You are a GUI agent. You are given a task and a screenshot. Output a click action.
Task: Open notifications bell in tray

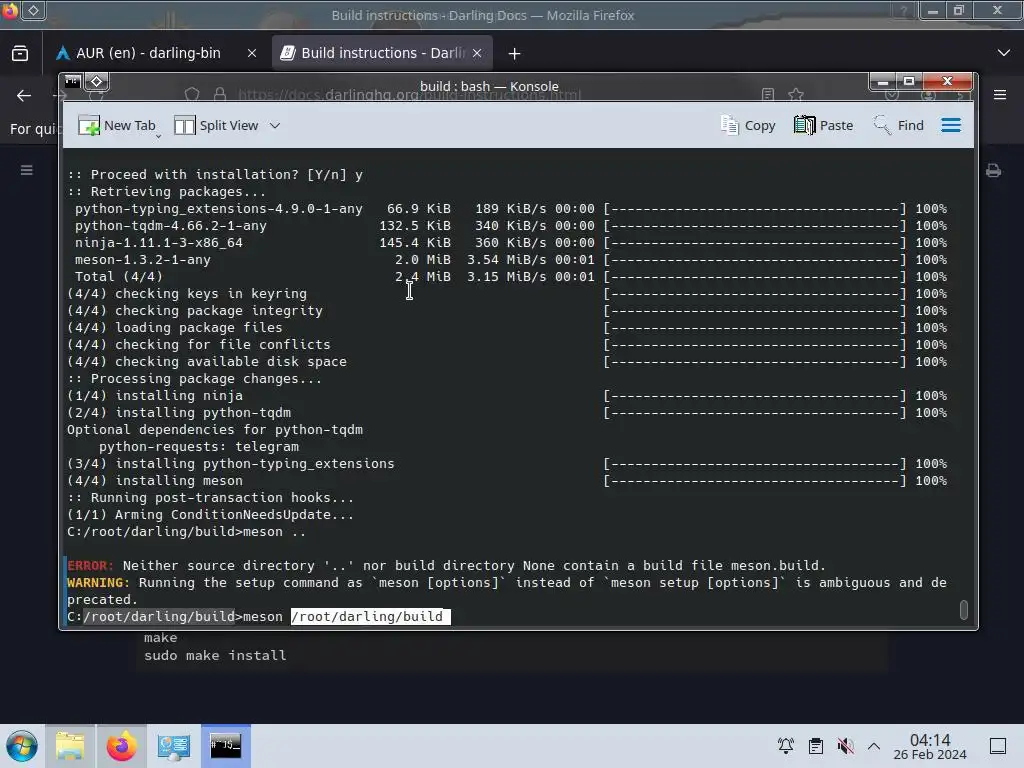786,746
